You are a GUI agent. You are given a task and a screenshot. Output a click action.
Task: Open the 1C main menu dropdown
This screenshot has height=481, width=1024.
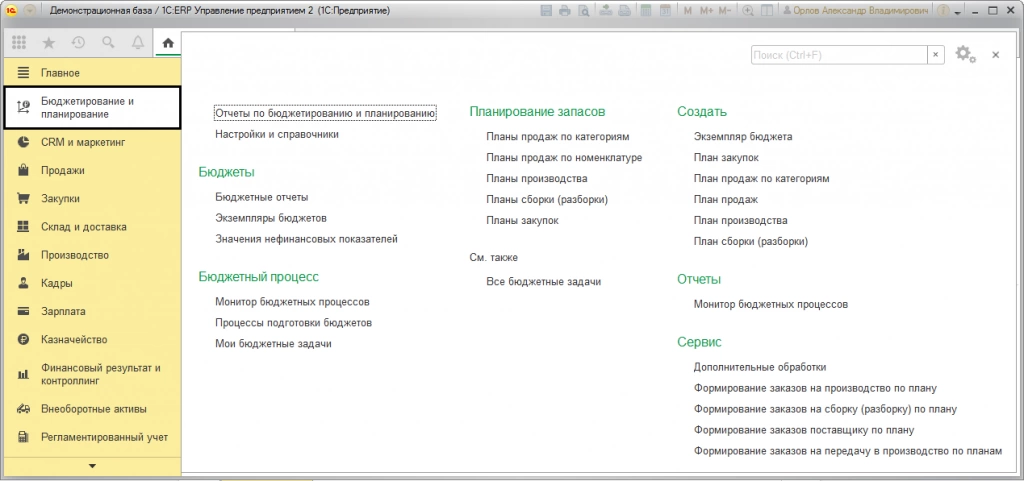[31, 11]
